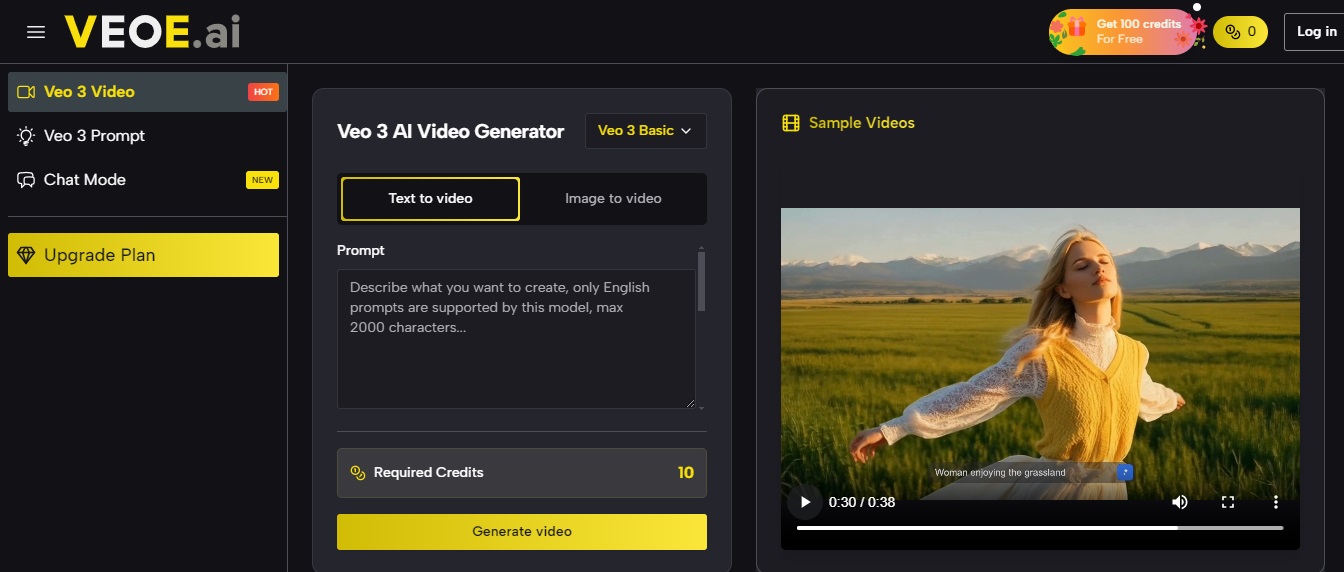Click the Get 100 credits banner
Image resolution: width=1344 pixels, height=572 pixels.
(1122, 32)
